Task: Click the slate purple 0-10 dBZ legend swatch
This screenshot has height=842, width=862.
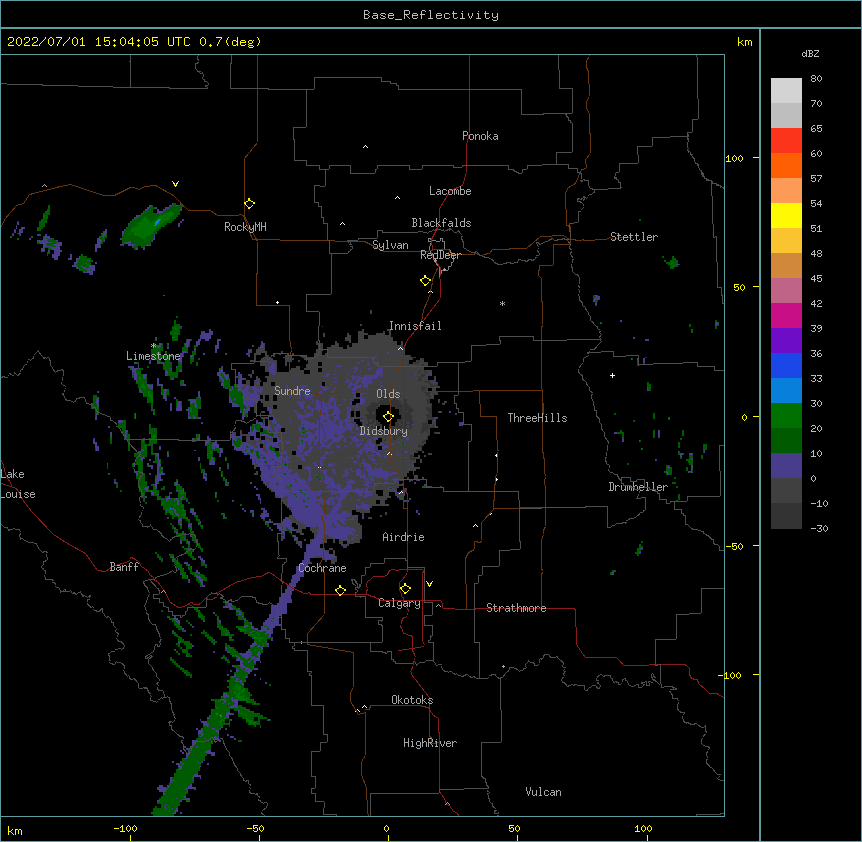Action: 786,466
